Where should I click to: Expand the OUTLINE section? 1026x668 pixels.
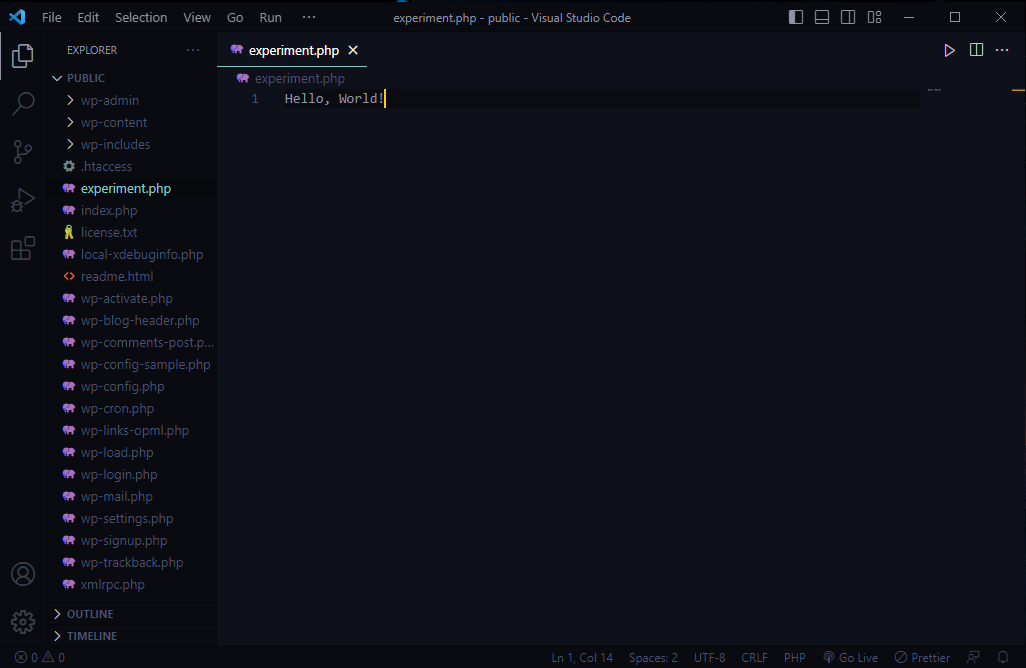pyautogui.click(x=132, y=614)
